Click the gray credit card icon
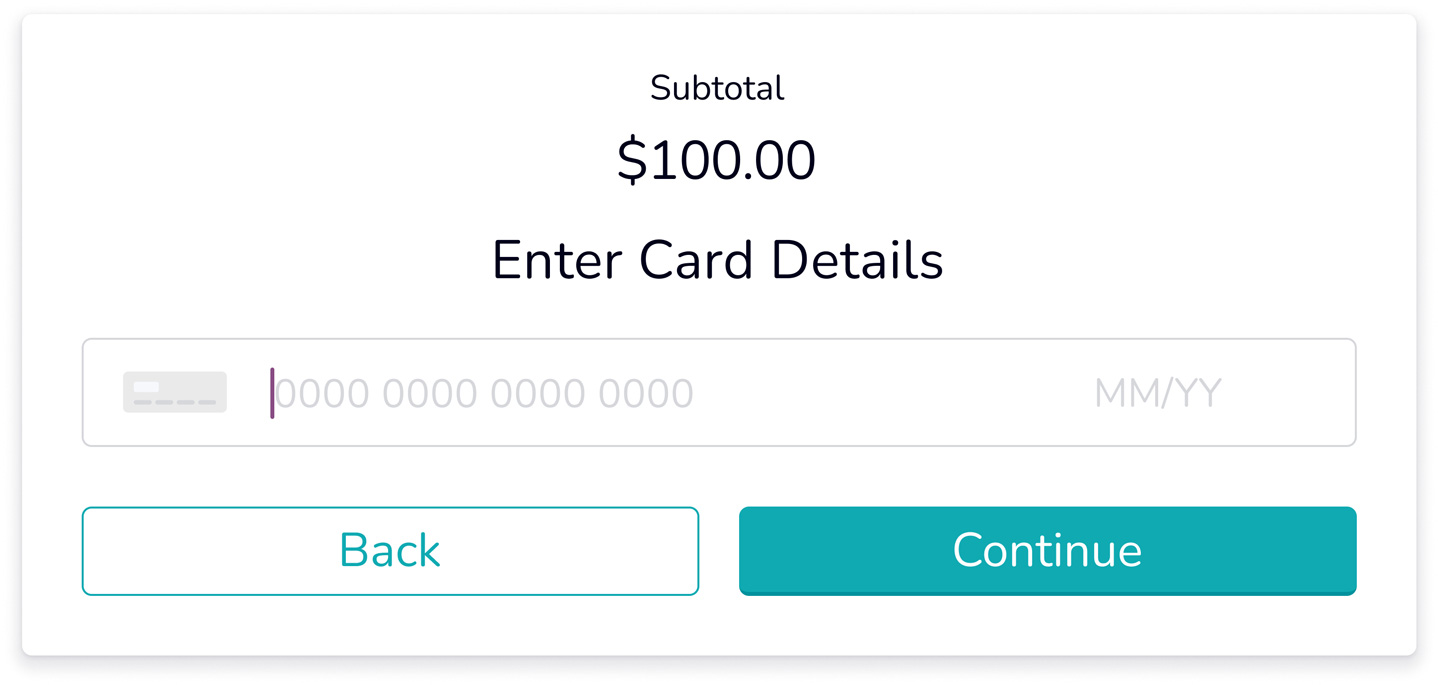 175,392
